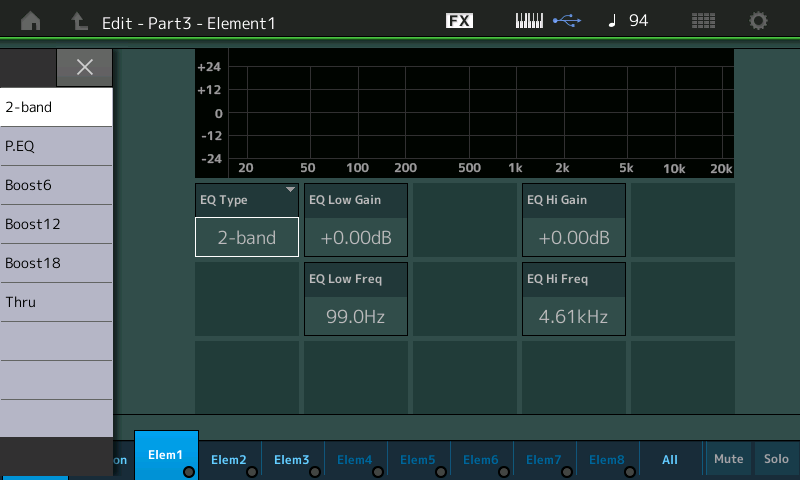Toggle Elem4 on/off indicator circle
This screenshot has height=480, width=800.
tap(378, 472)
